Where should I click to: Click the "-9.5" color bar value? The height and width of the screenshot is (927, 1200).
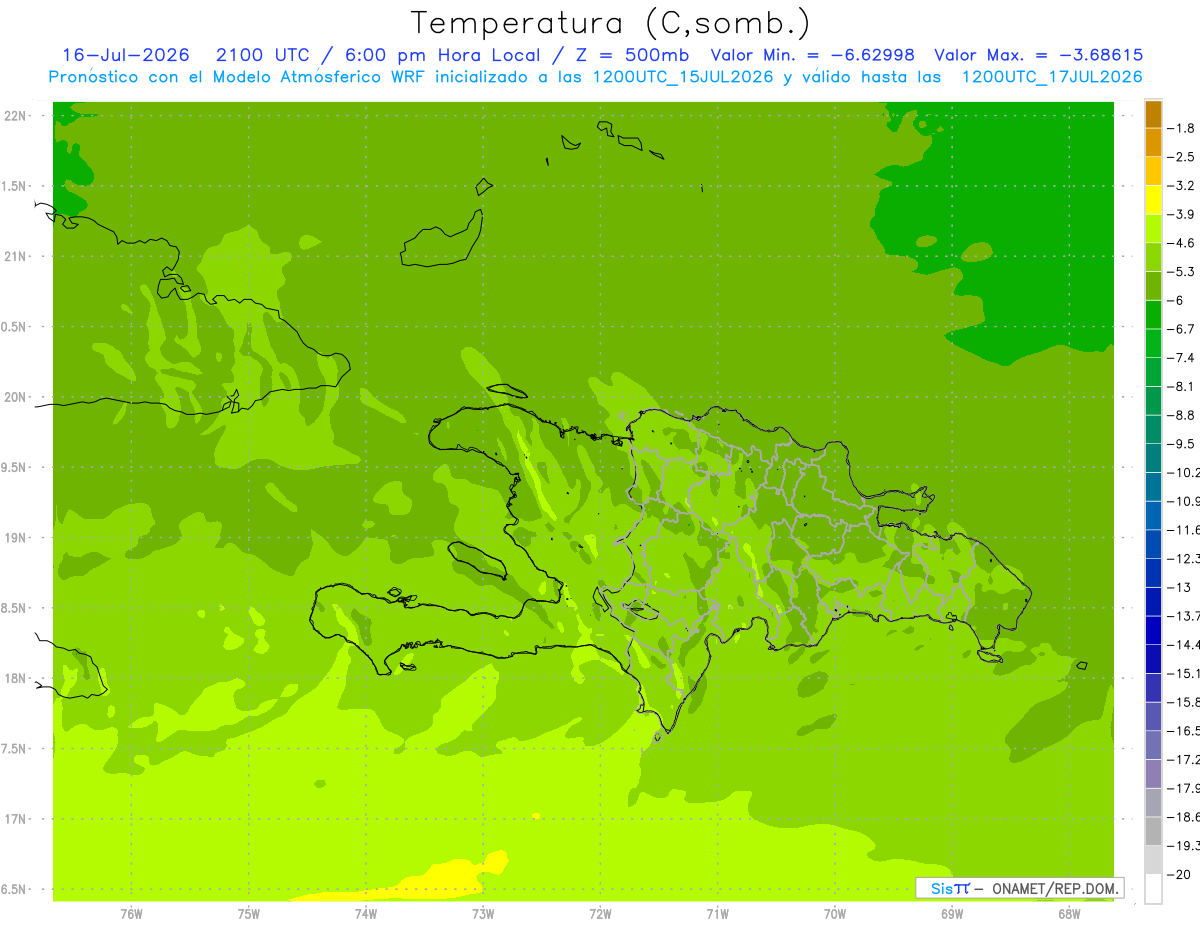point(1183,444)
